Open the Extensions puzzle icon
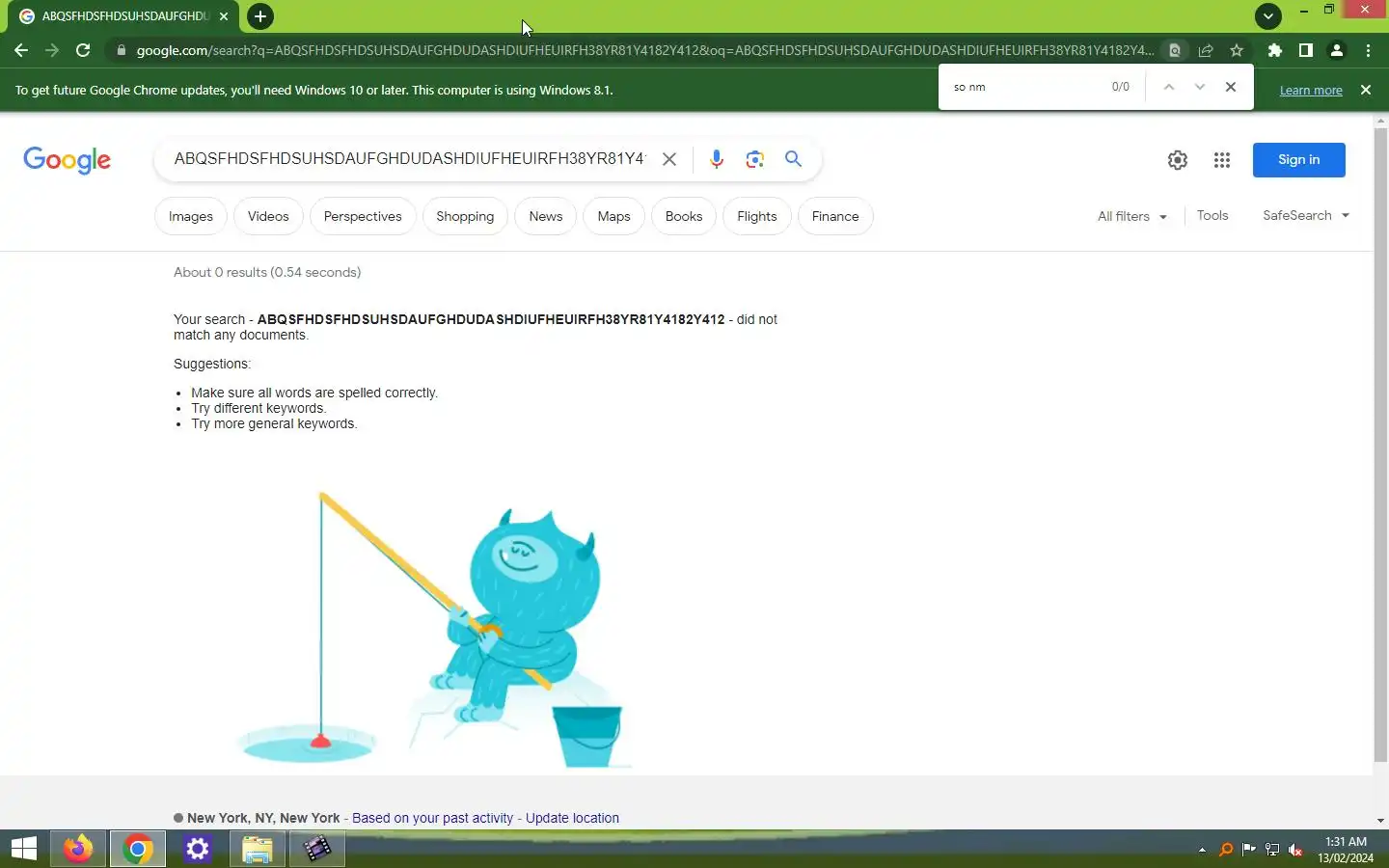 click(x=1275, y=50)
